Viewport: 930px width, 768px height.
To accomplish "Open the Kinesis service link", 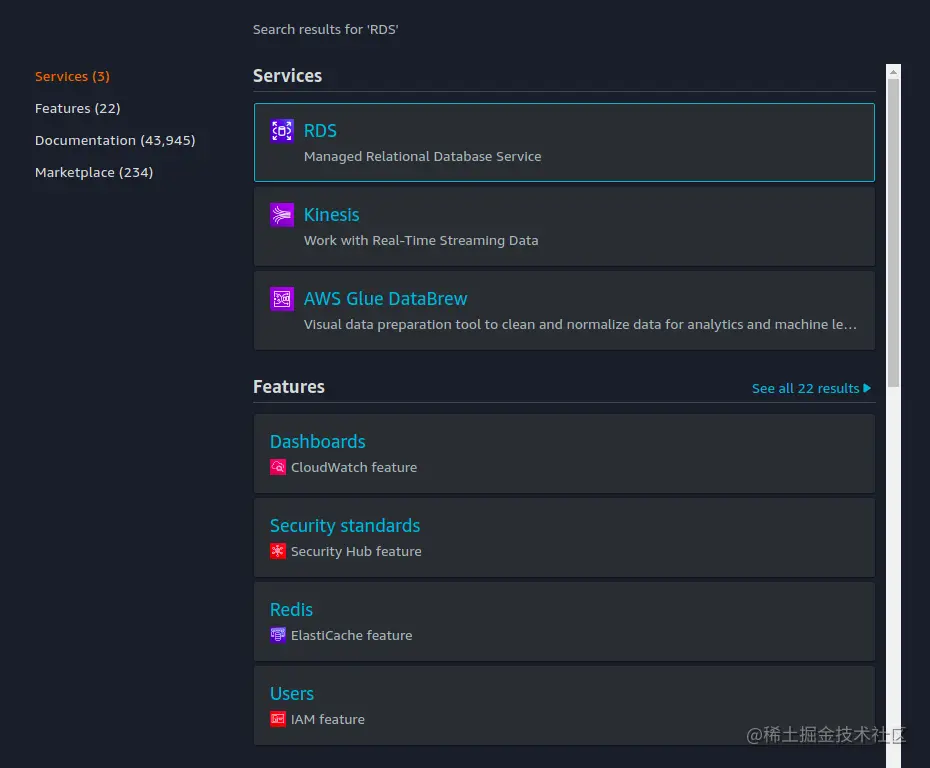I will pos(332,215).
